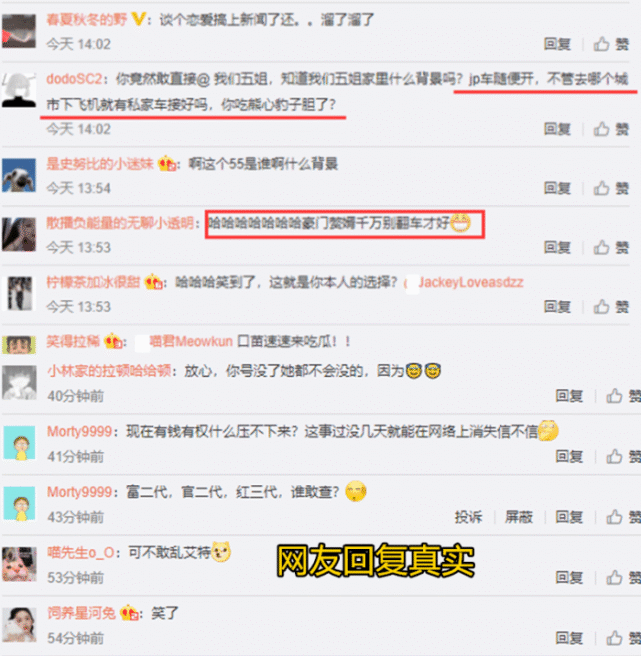Thumbs-up the comment mentioning JackeyLoveasdzz

611,307
